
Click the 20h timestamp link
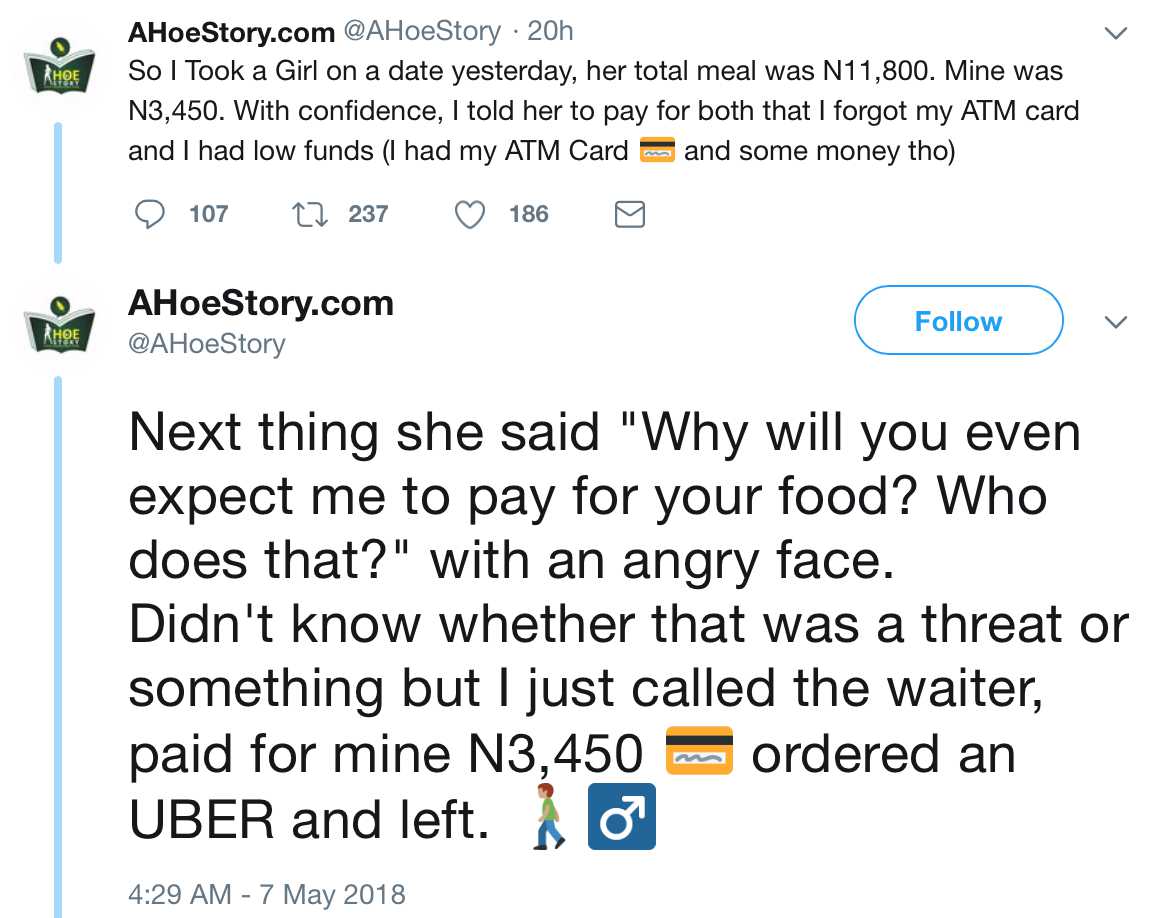pyautogui.click(x=550, y=32)
